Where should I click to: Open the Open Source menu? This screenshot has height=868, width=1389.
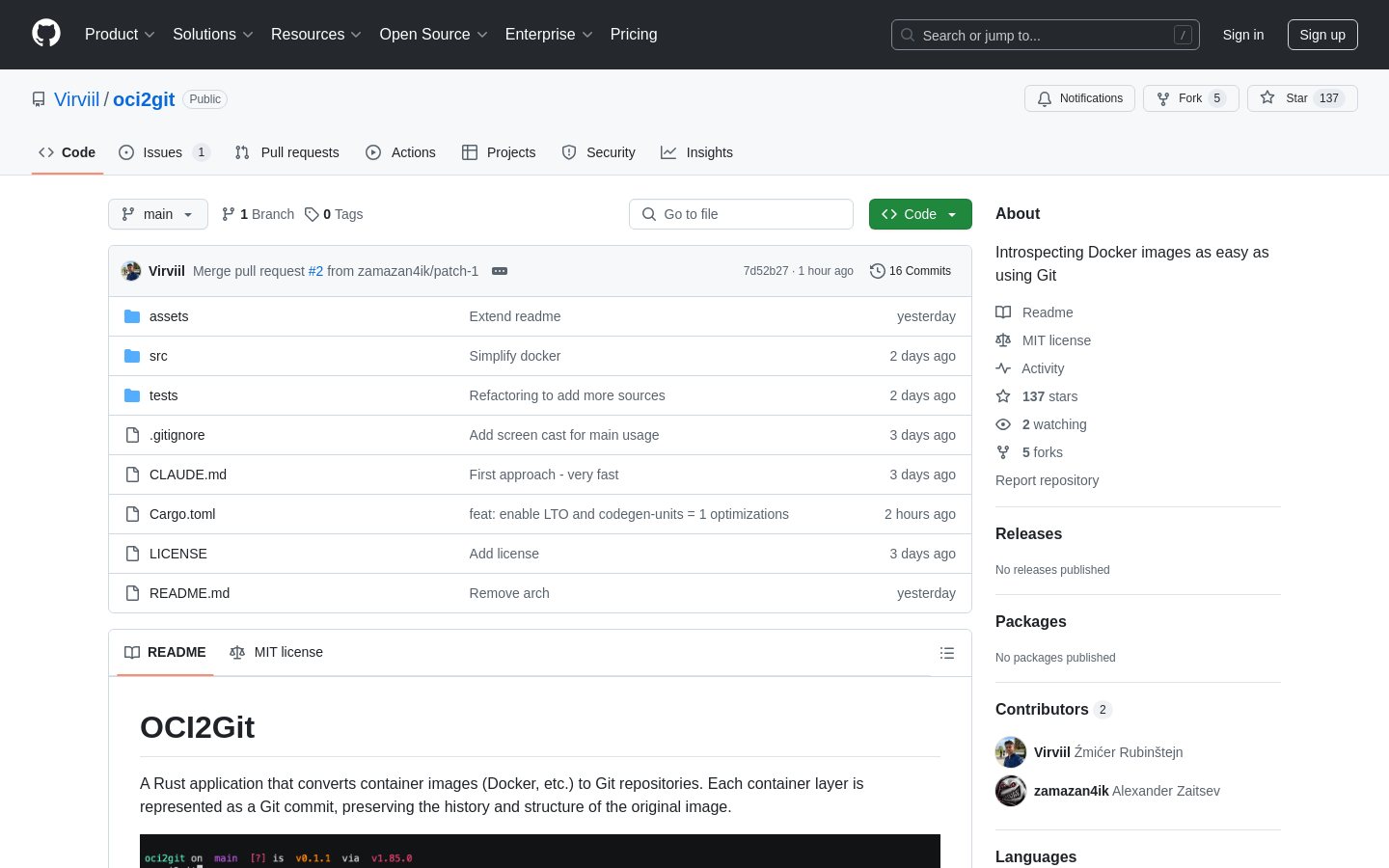point(434,35)
